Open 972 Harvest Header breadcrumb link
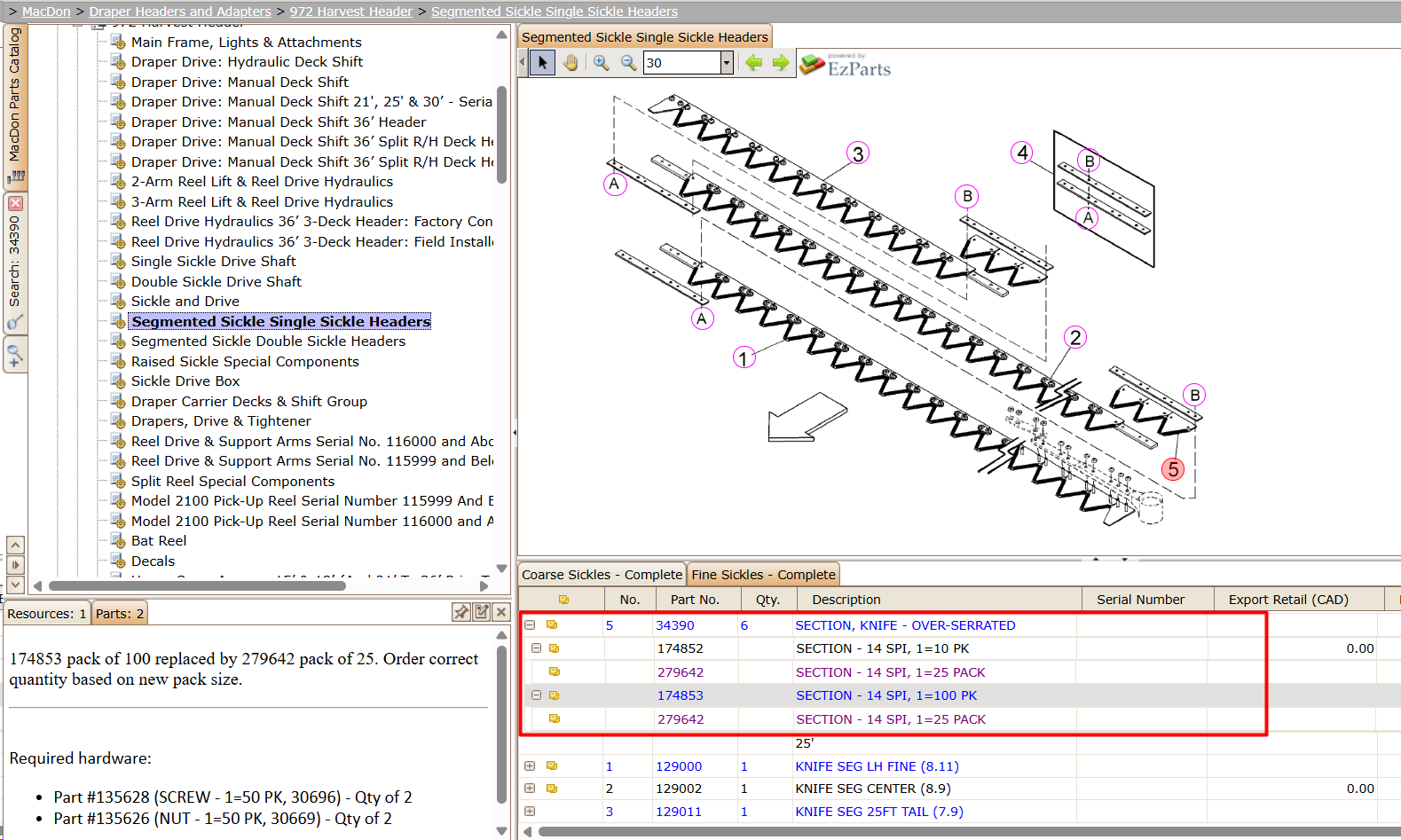This screenshot has height=840, width=1401. click(351, 12)
